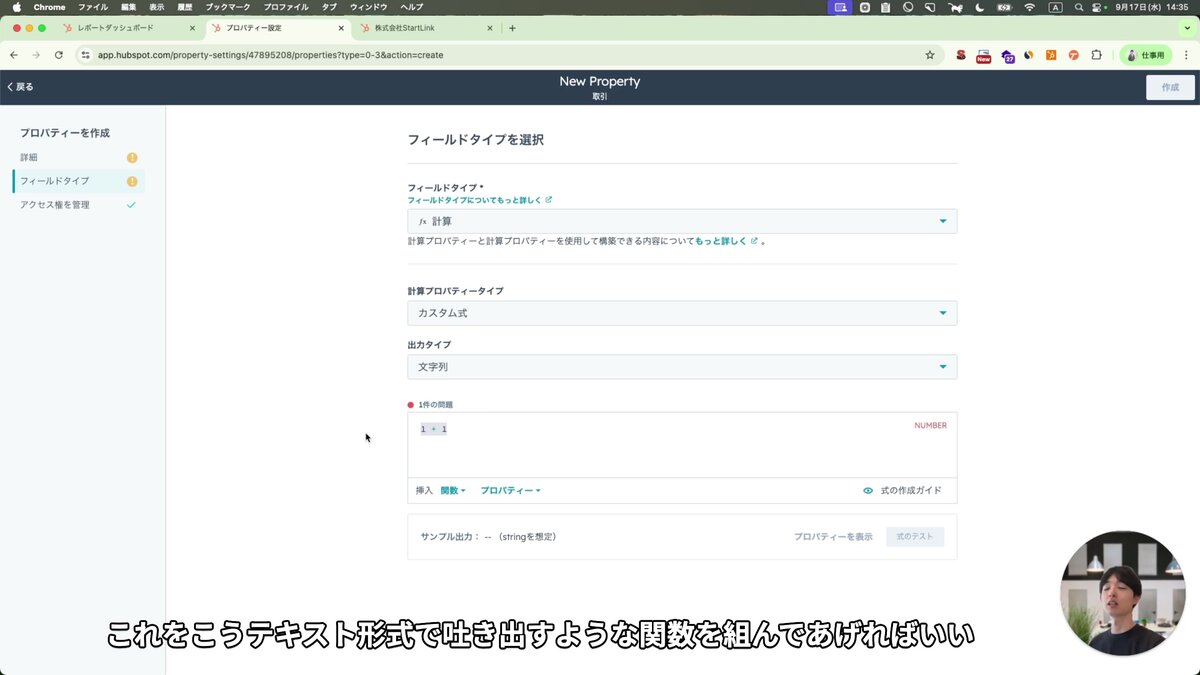Image resolution: width=1200 pixels, height=675 pixels.
Task: Open the Chrome Extensions puzzle icon
Action: point(1097,57)
